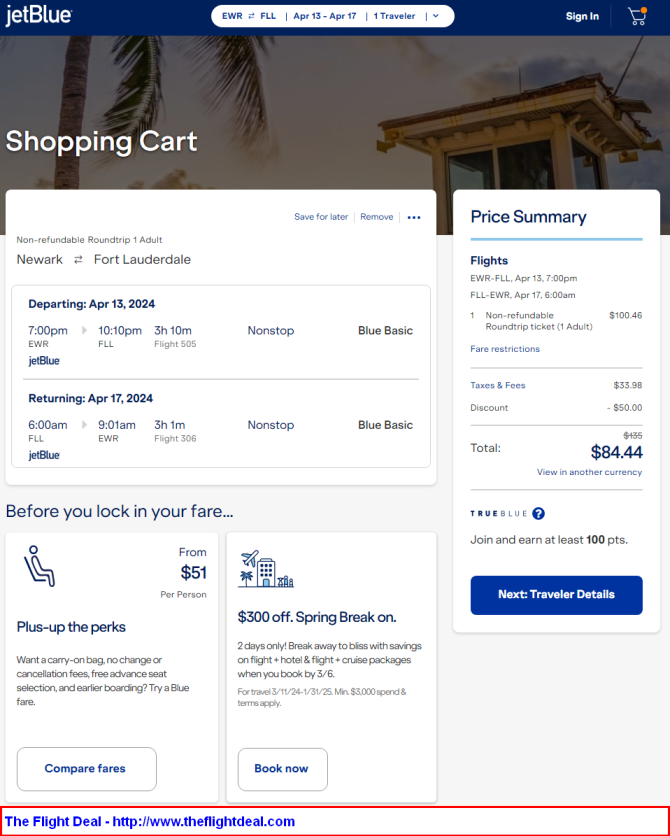Screen dimensions: 670x836
Task: Open the 1 Traveler selector
Action: tap(394, 16)
